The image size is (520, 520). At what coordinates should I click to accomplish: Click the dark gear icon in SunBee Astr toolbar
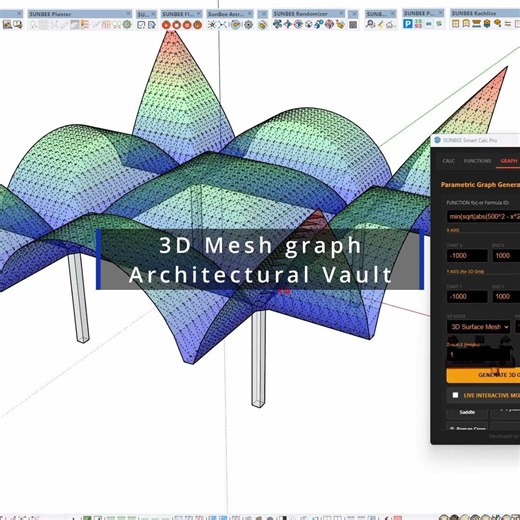coord(248,25)
